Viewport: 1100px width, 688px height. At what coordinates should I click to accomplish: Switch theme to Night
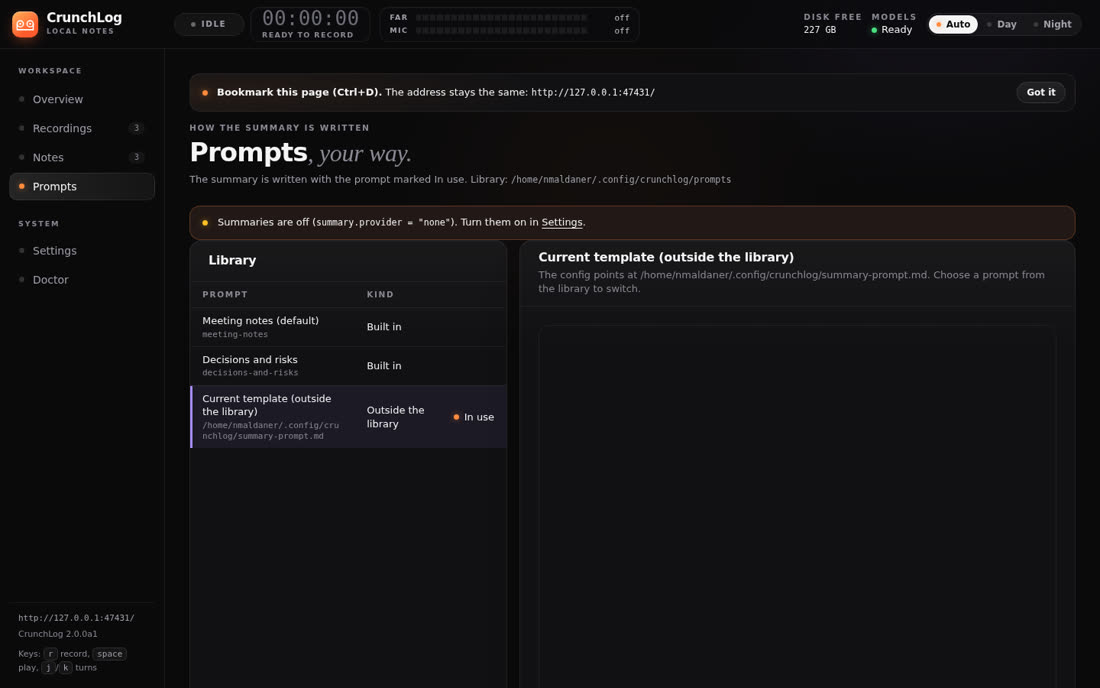(x=1052, y=25)
